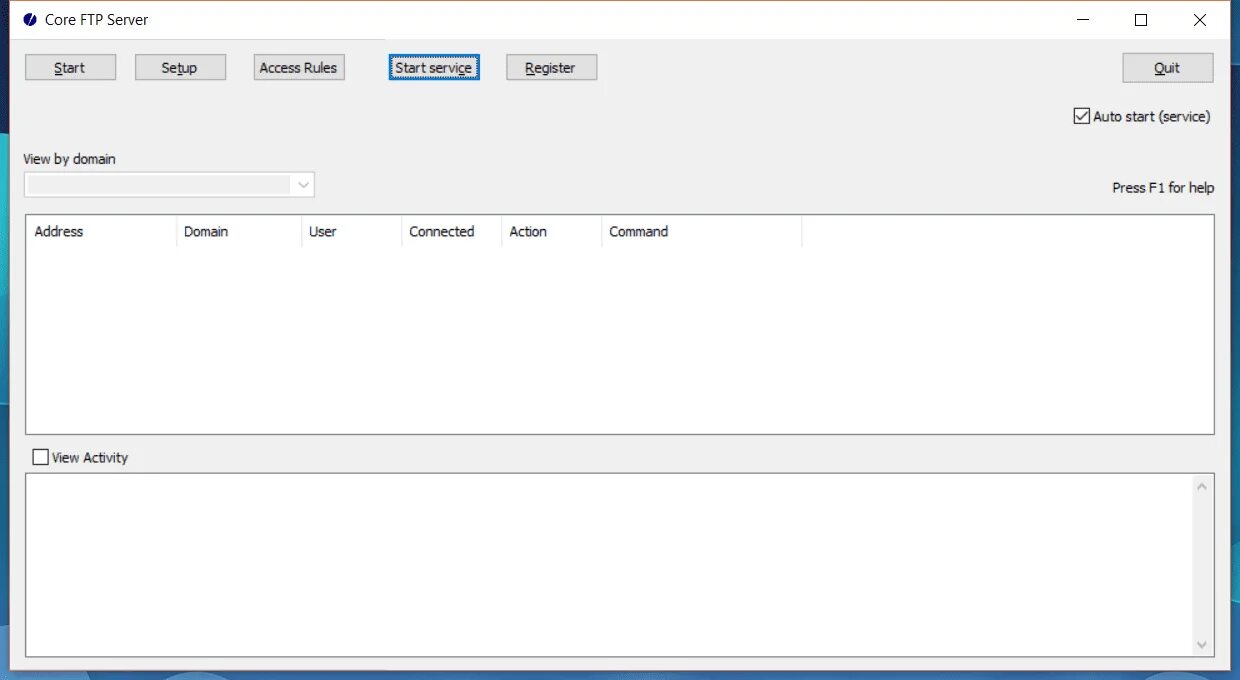Click the activity log scroll up arrow

coord(1202,487)
